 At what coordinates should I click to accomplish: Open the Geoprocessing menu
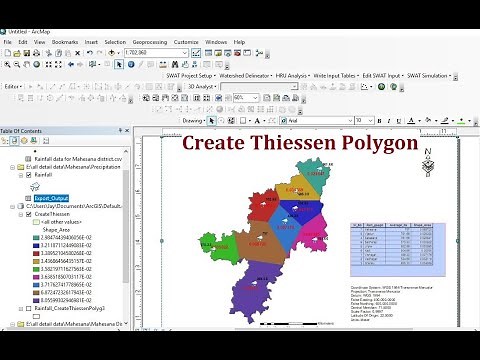(x=150, y=42)
